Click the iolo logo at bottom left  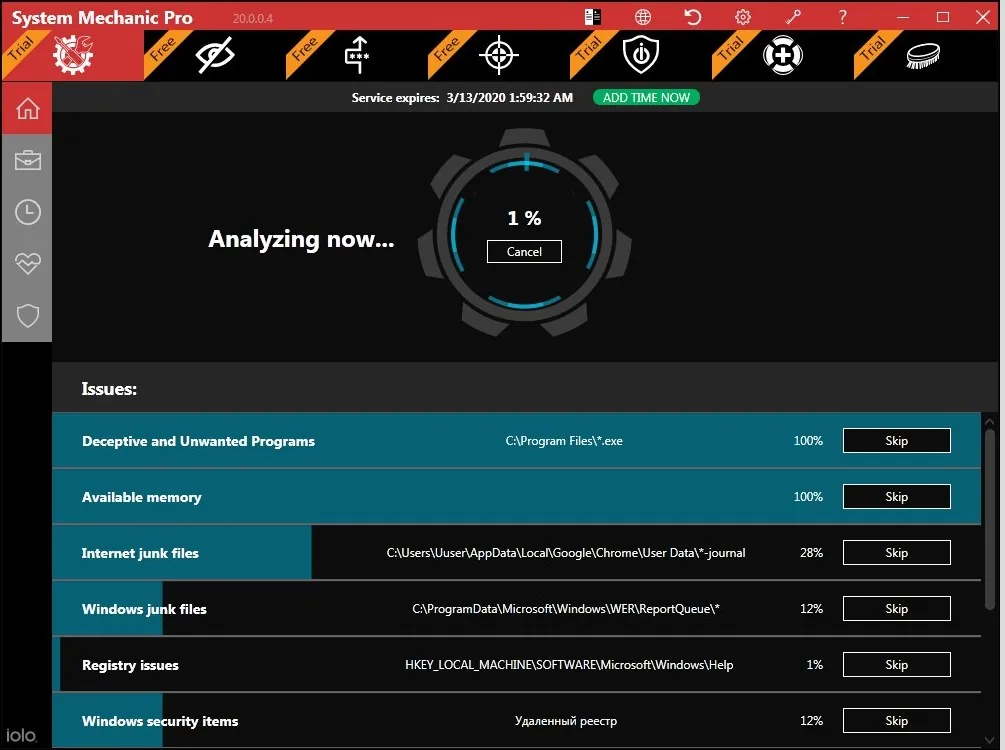tap(22, 735)
